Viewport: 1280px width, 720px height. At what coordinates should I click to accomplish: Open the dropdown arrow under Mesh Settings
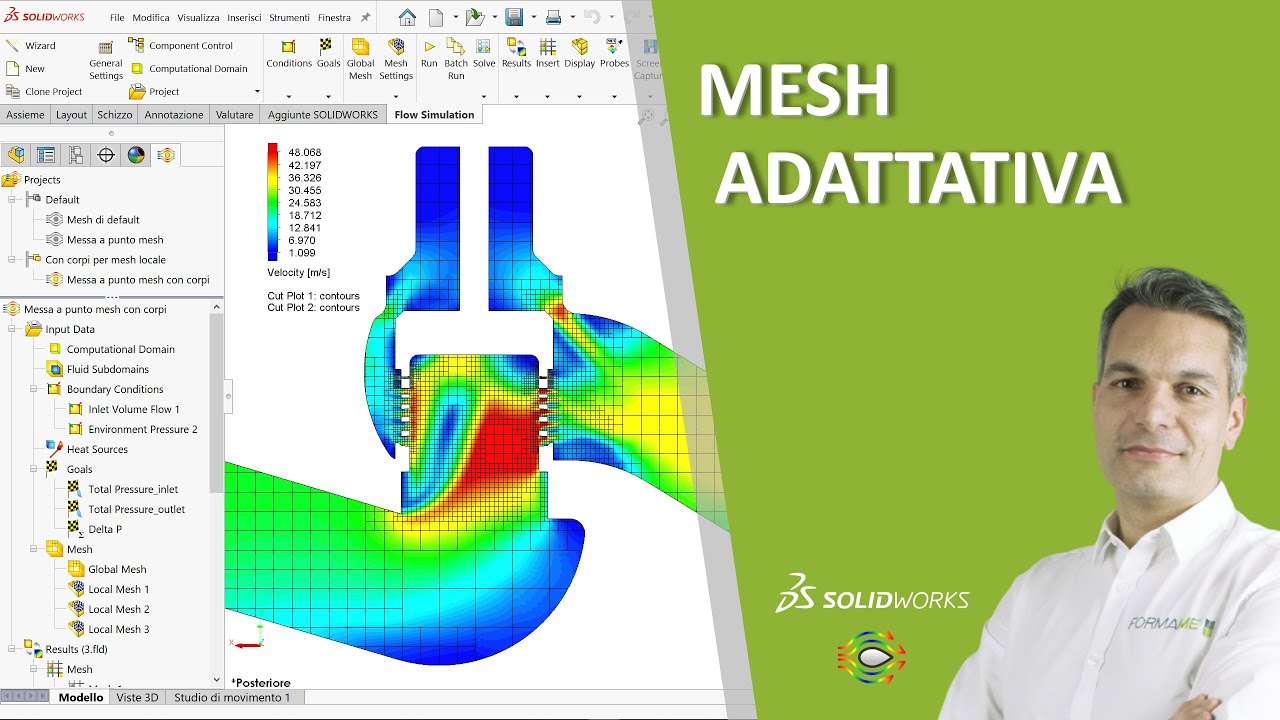click(396, 97)
